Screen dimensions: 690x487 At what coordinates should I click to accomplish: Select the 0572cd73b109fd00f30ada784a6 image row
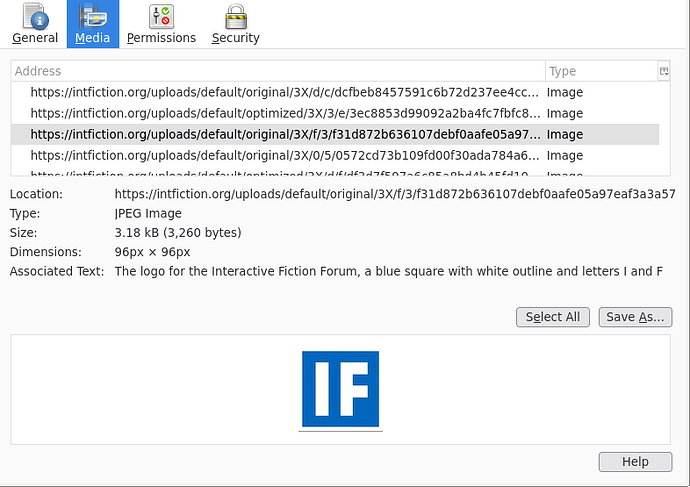tap(335, 156)
